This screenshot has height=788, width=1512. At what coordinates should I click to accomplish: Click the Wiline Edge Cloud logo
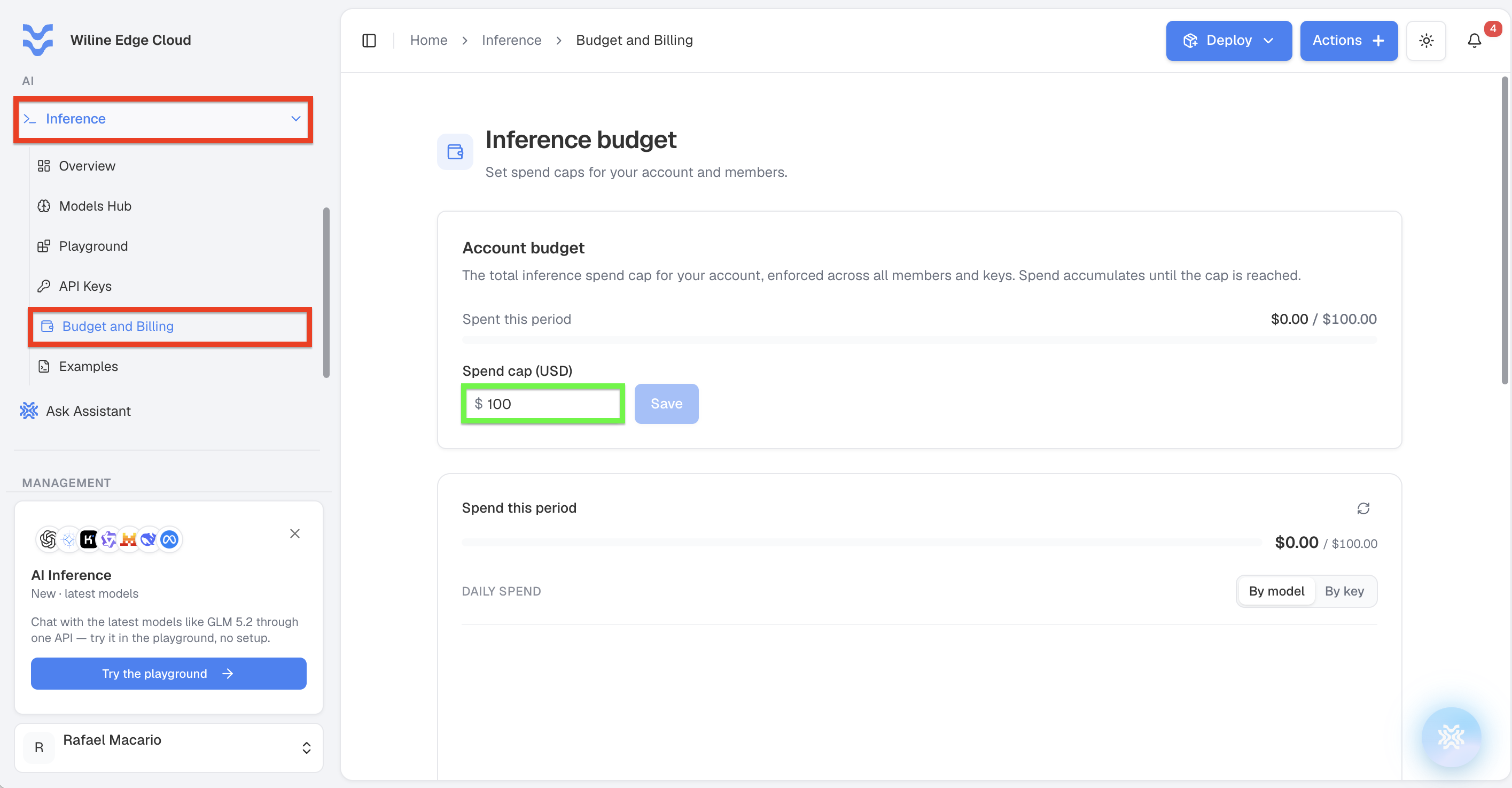pyautogui.click(x=37, y=40)
